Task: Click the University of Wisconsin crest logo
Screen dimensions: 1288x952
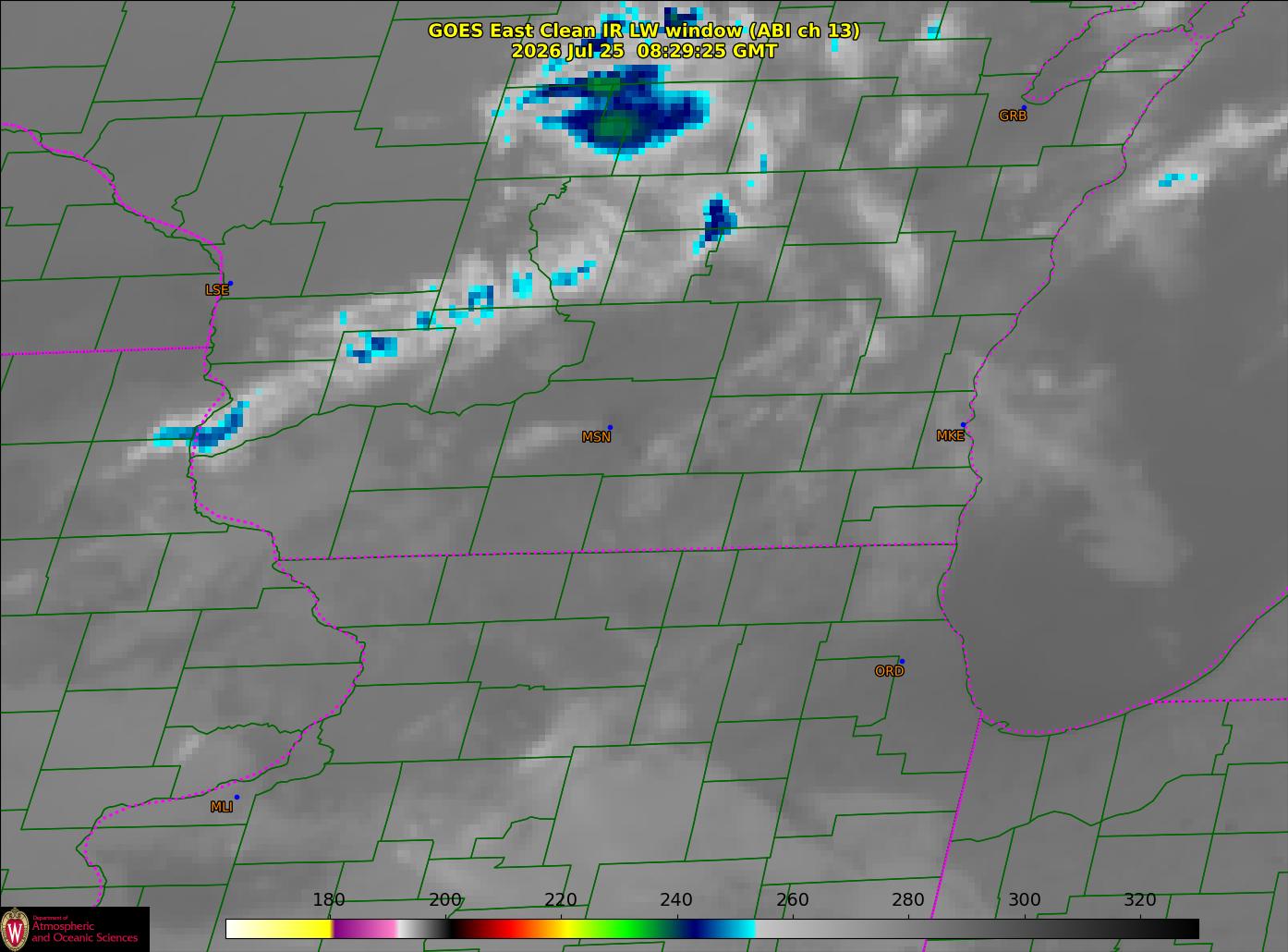Action: [x=16, y=929]
